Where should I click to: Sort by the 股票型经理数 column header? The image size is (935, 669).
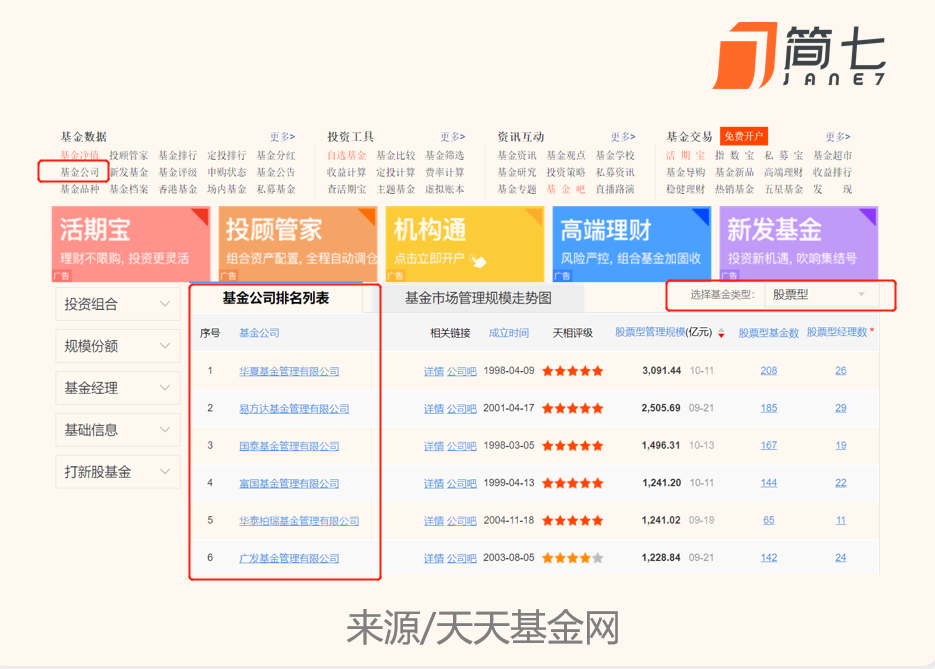click(x=837, y=332)
